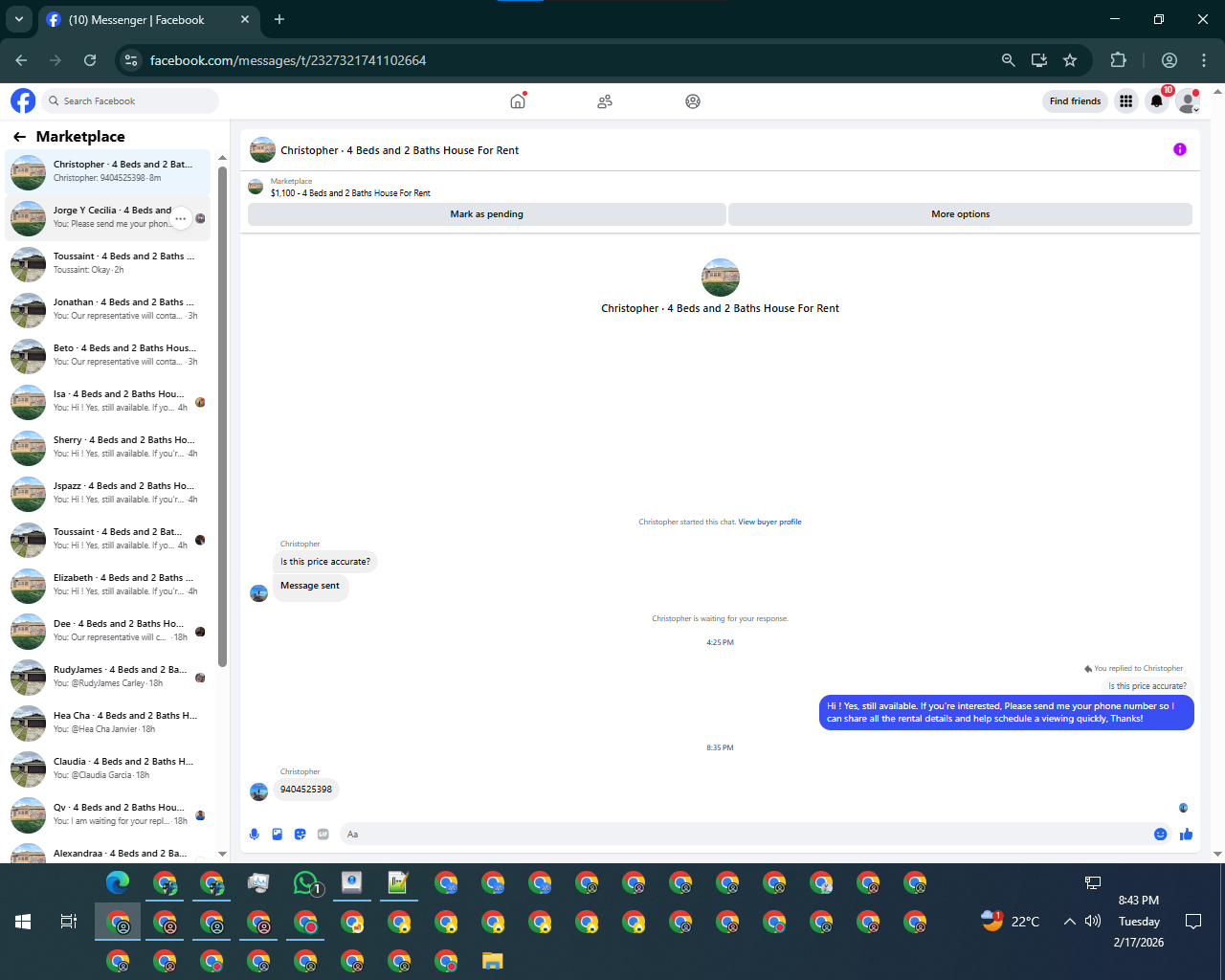Open File Explorer from taskbar

tap(493, 960)
